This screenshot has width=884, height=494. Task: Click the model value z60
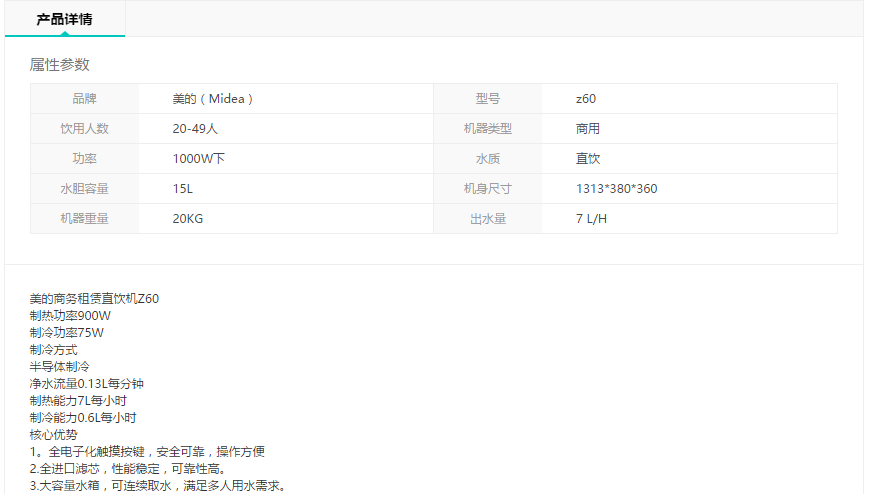[x=586, y=99]
